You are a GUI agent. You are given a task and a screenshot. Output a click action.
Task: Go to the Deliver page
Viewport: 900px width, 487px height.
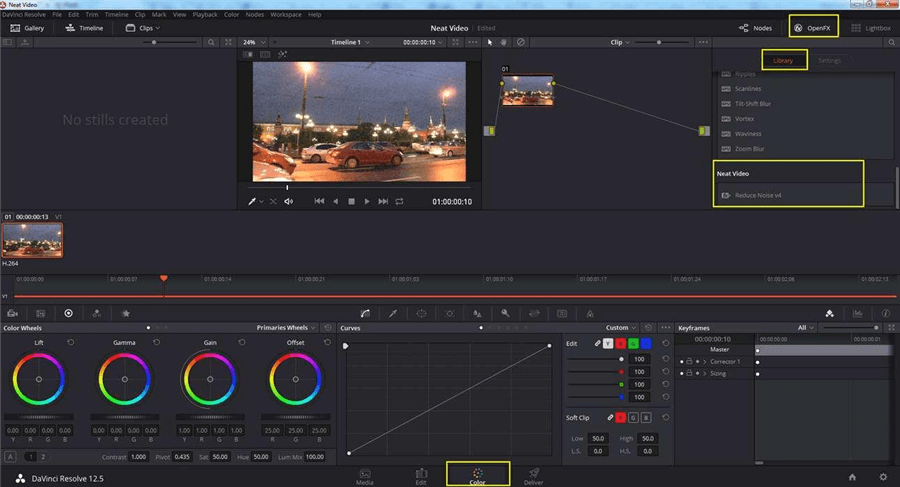point(534,474)
